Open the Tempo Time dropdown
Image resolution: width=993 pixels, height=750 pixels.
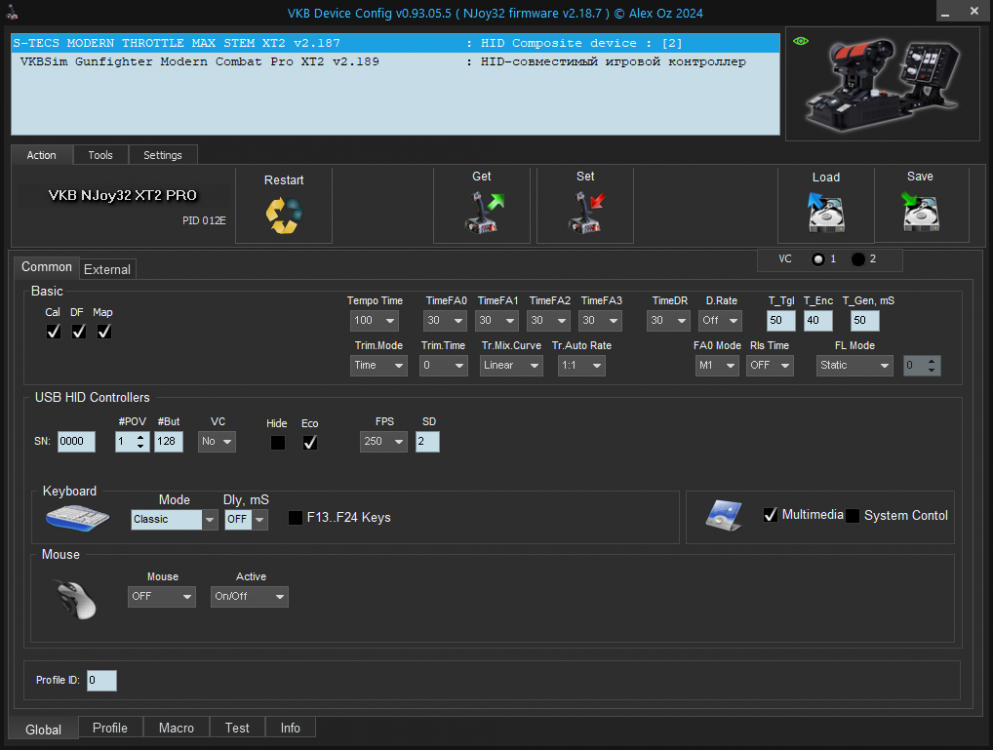[x=375, y=321]
